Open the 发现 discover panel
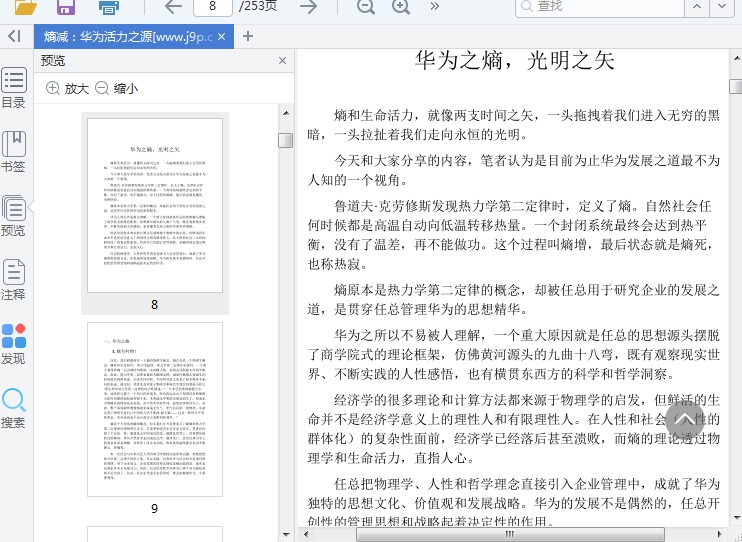742x542 pixels. (14, 344)
